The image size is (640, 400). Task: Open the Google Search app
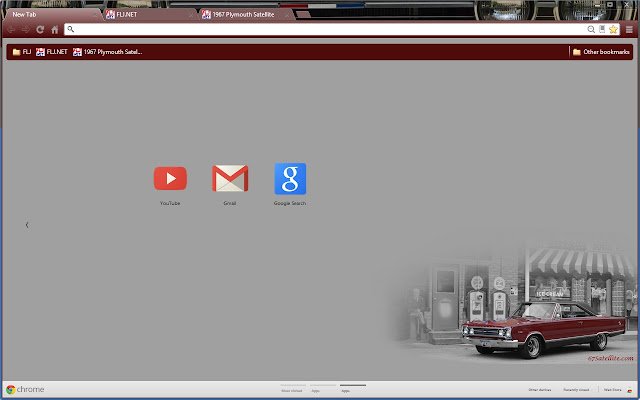(290, 178)
